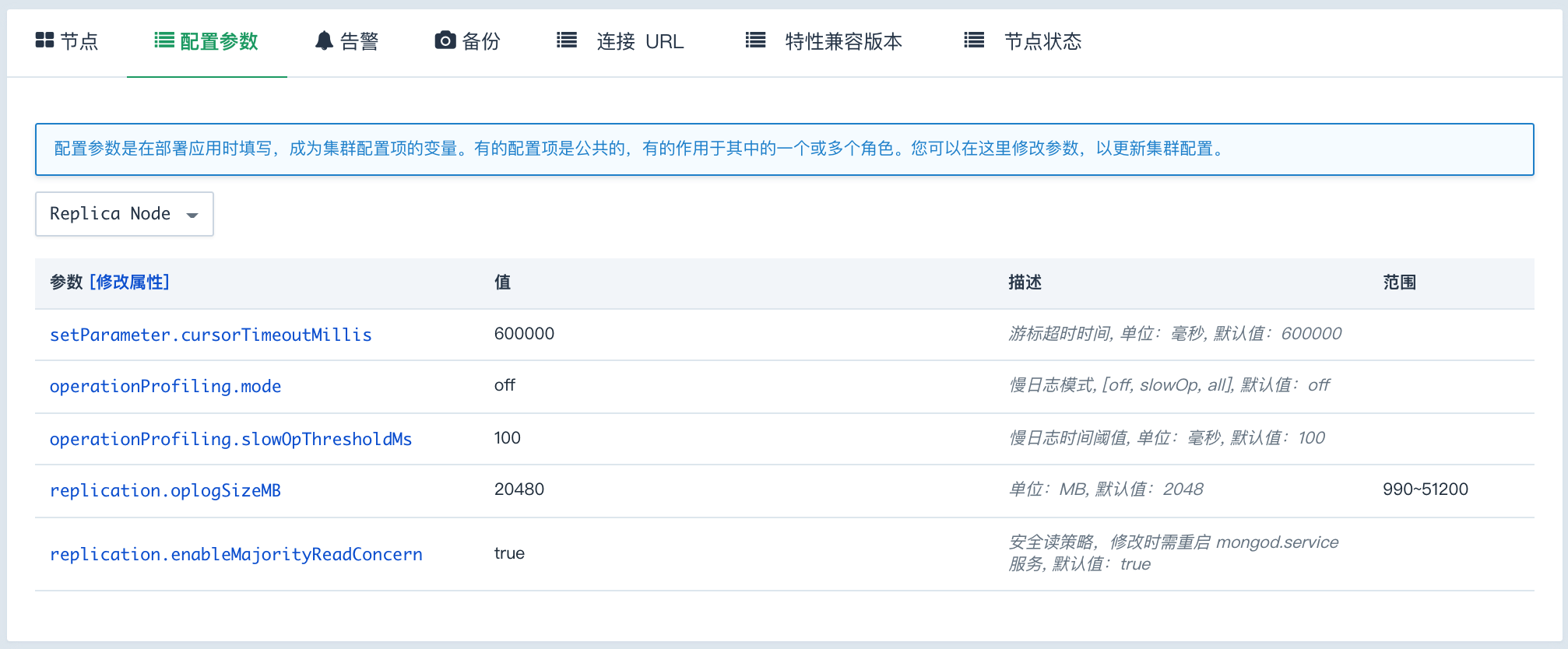Click the list icon beside 节点状态
Screen dimensions: 1568x649
[x=974, y=40]
